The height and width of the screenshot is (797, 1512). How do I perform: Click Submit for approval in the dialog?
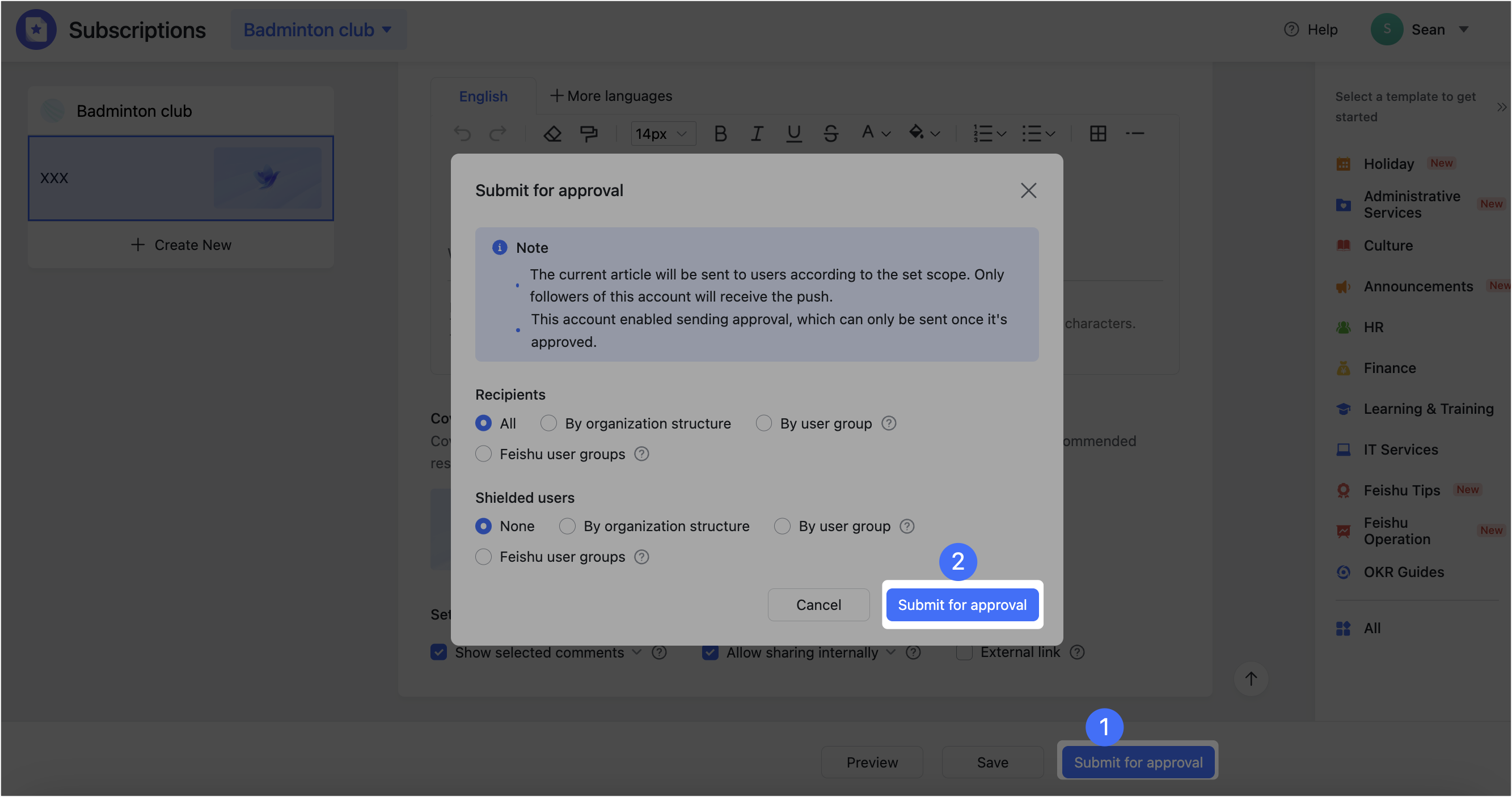(x=962, y=604)
